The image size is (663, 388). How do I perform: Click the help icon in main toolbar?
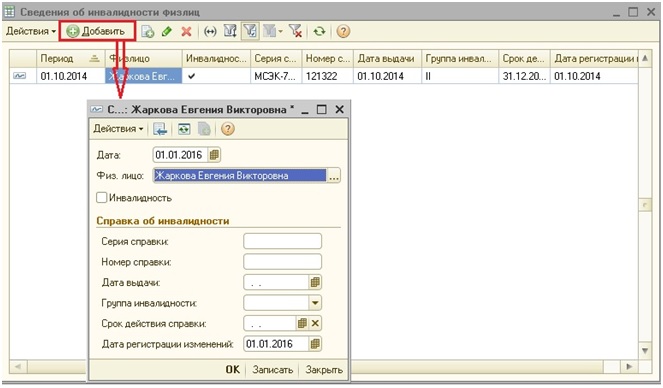343,31
